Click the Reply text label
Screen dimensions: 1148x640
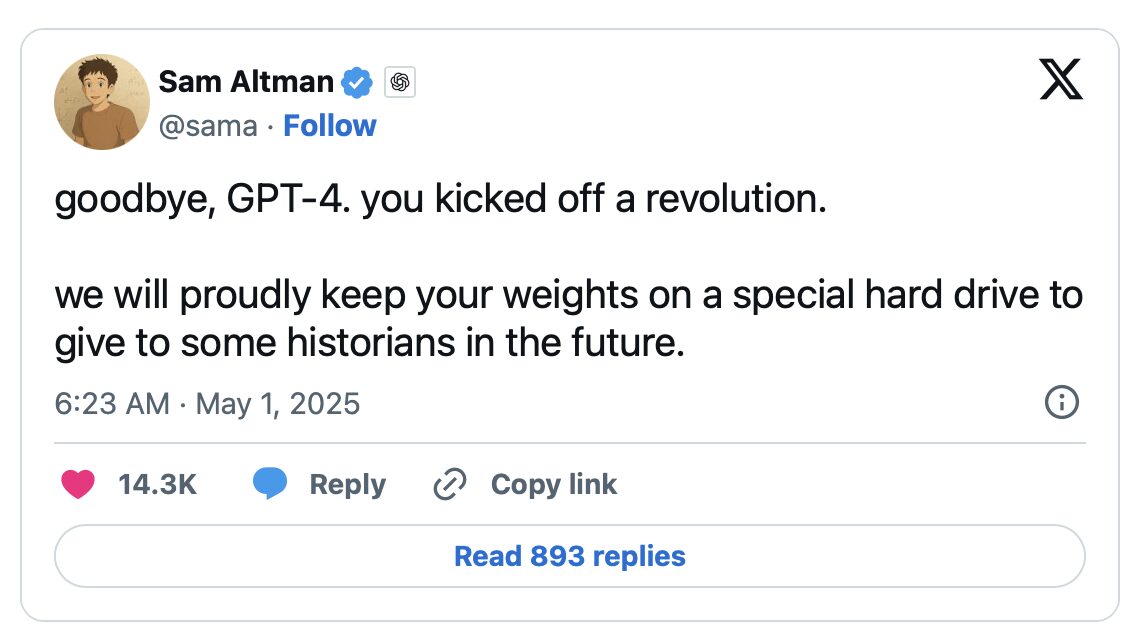click(x=347, y=485)
